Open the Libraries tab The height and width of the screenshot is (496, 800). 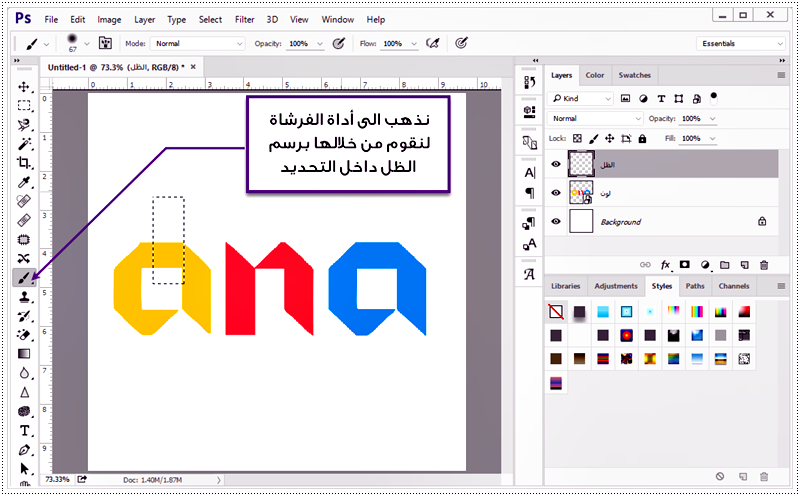coord(565,286)
